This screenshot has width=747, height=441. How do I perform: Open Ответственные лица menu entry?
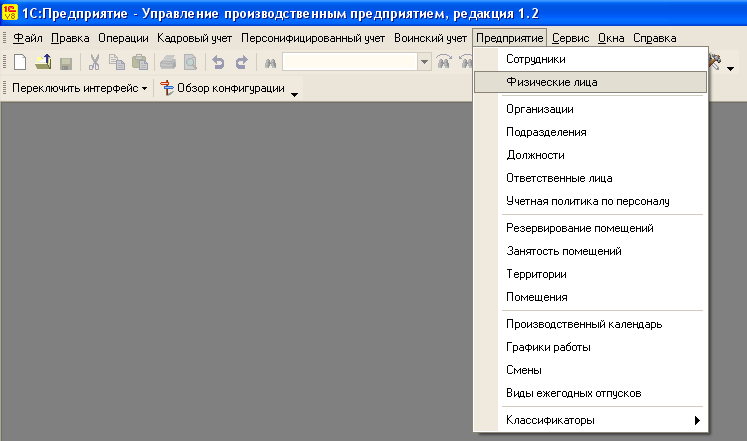coord(591,178)
